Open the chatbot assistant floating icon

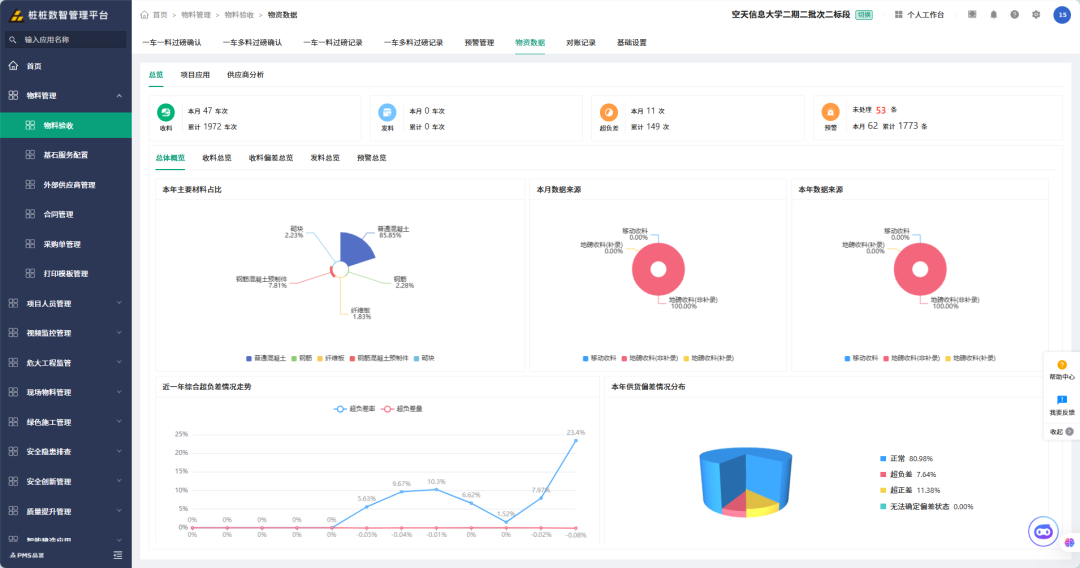click(1043, 532)
